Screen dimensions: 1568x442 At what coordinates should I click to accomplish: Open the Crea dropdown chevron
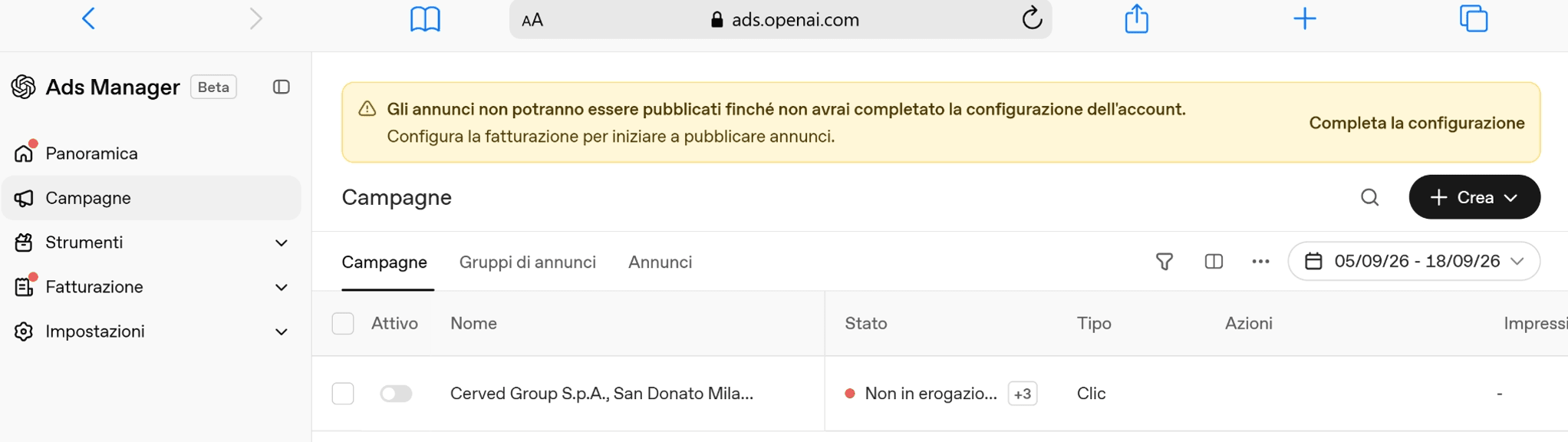point(1510,198)
